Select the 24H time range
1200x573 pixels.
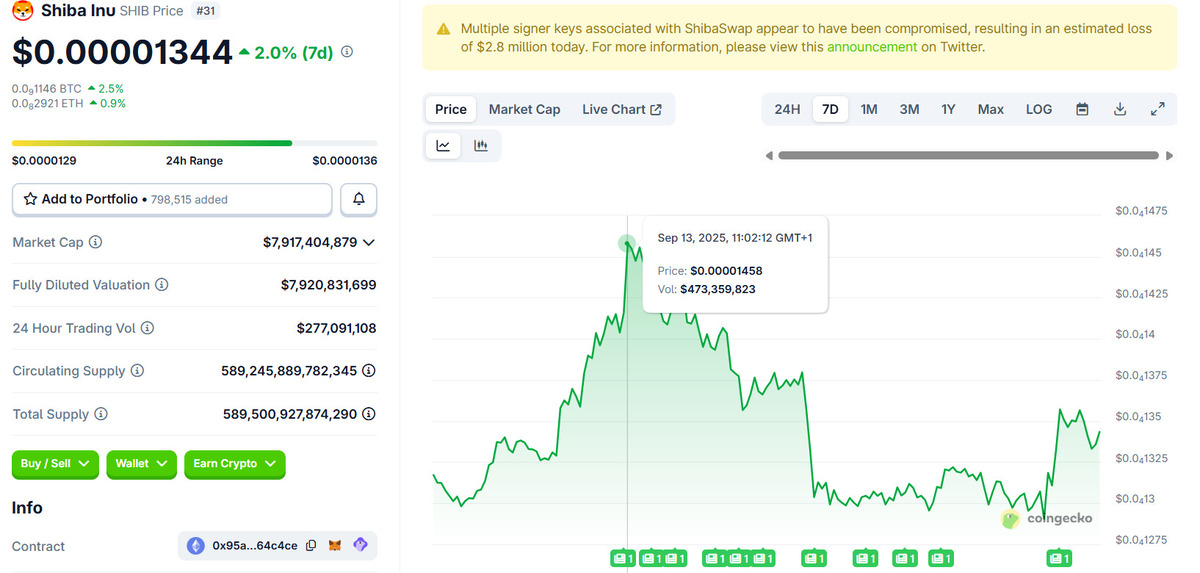pos(787,109)
